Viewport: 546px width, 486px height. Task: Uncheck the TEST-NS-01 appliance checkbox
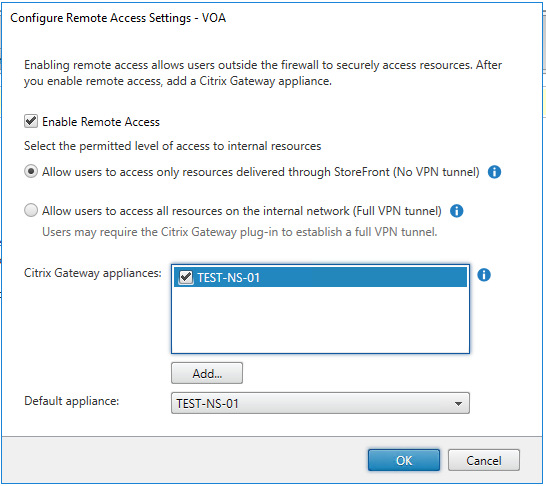(186, 277)
